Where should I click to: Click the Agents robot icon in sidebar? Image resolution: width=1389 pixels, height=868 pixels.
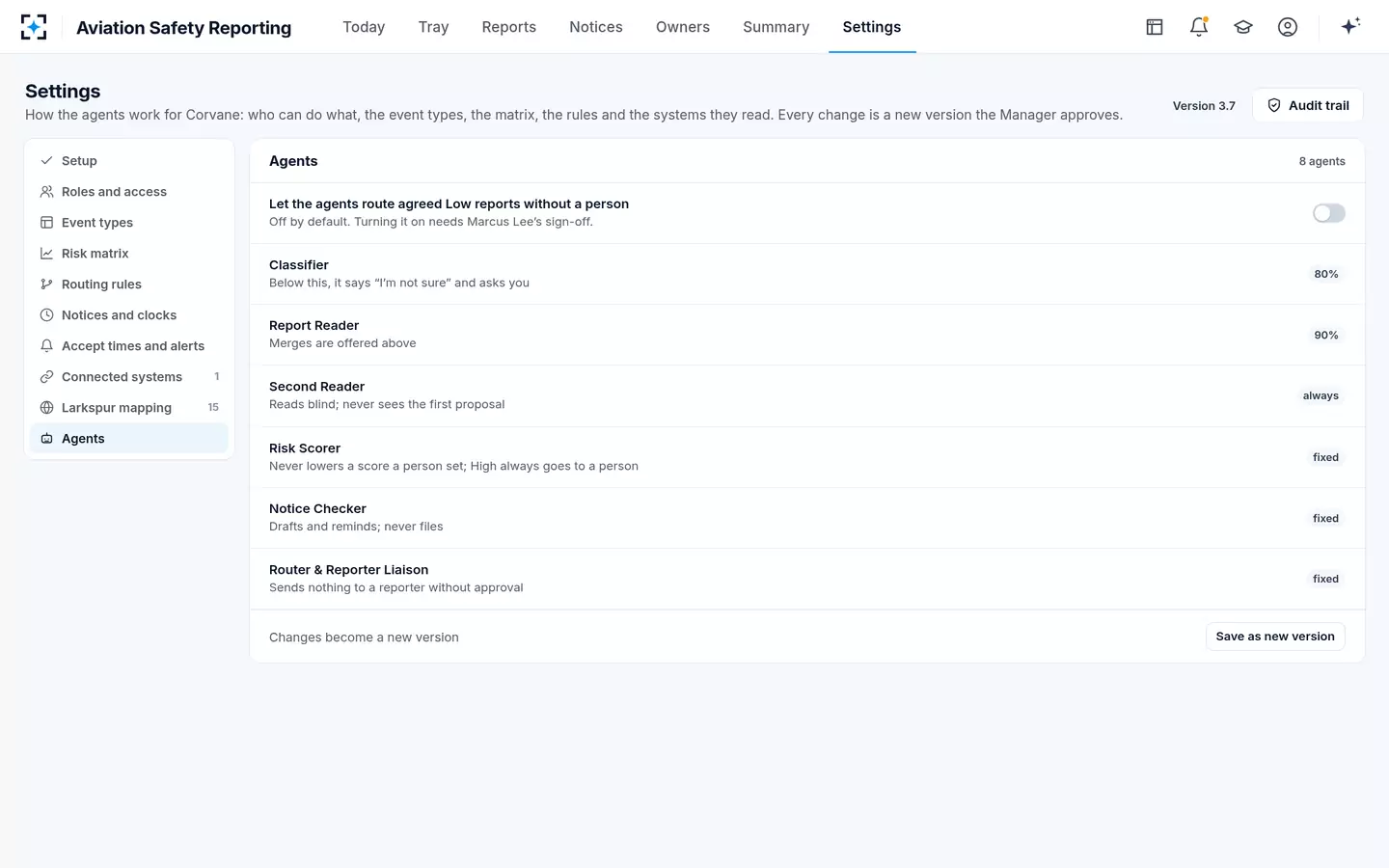[46, 439]
